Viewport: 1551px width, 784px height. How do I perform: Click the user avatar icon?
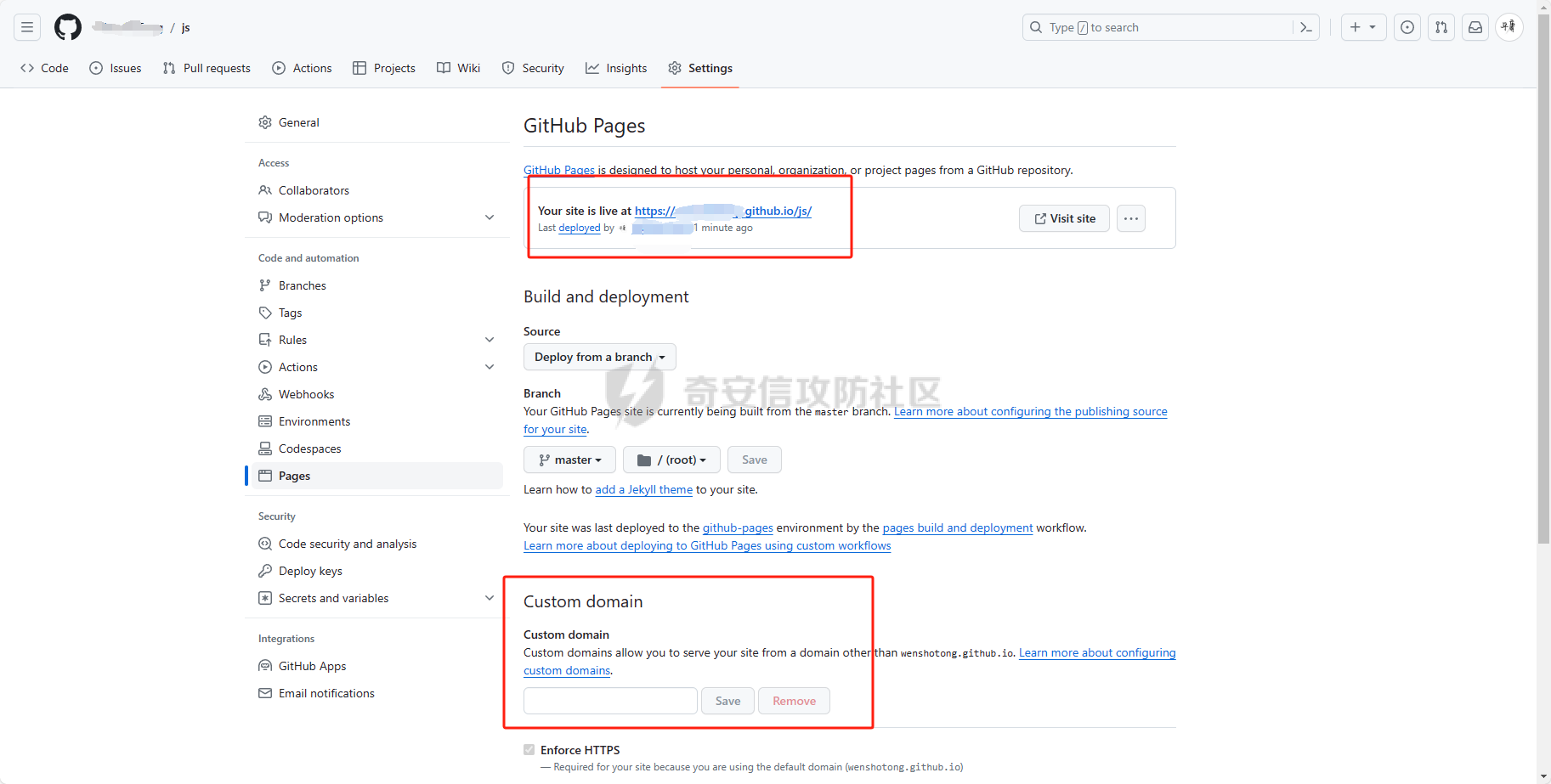[1509, 27]
